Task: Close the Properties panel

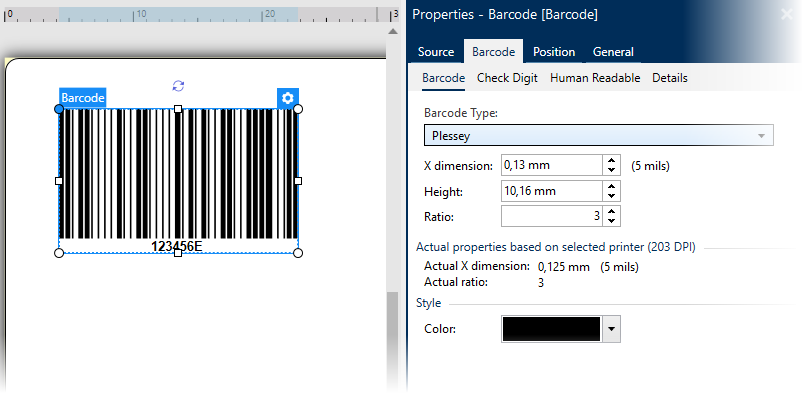Action: pyautogui.click(x=787, y=14)
